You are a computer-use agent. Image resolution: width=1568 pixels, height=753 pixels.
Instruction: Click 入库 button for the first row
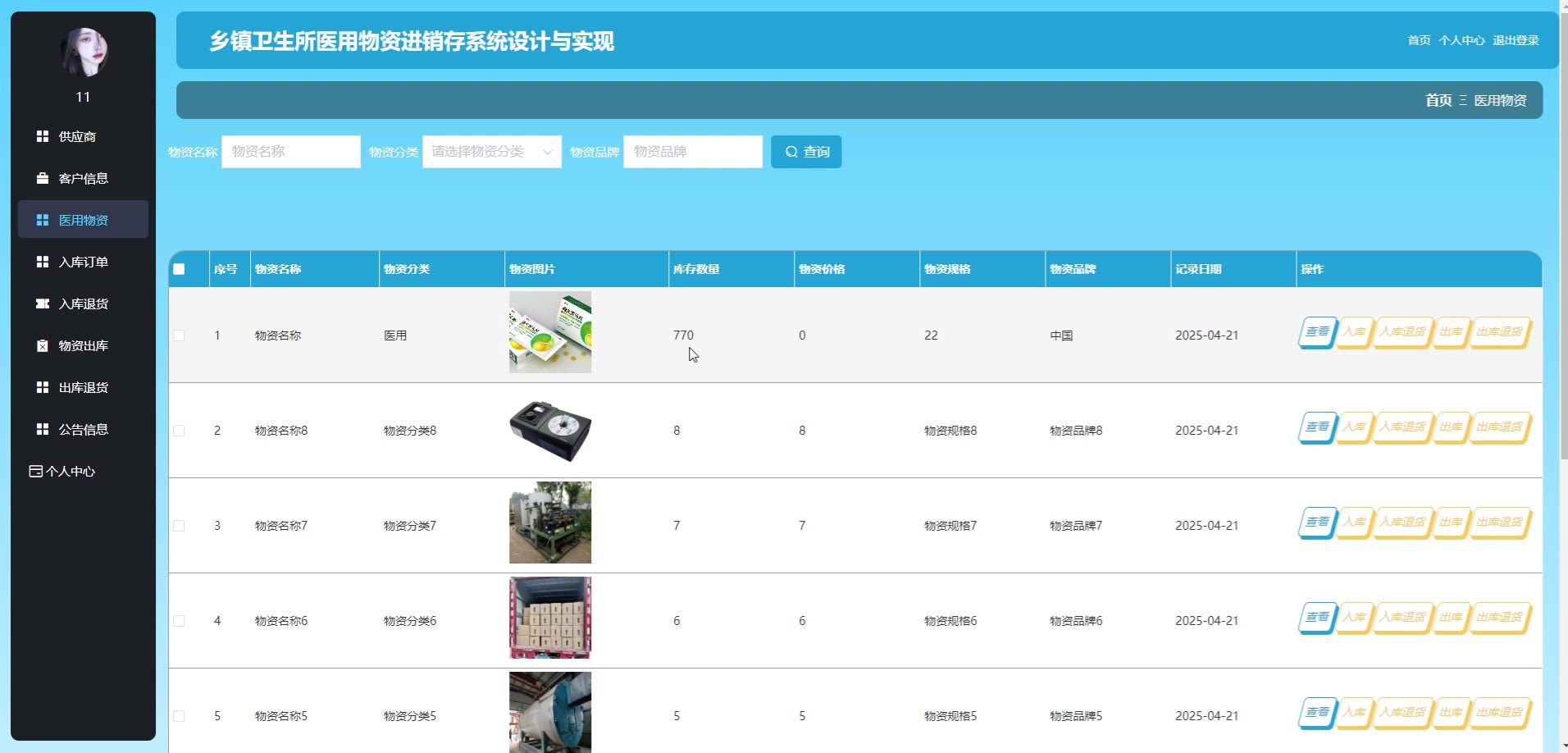(1354, 332)
